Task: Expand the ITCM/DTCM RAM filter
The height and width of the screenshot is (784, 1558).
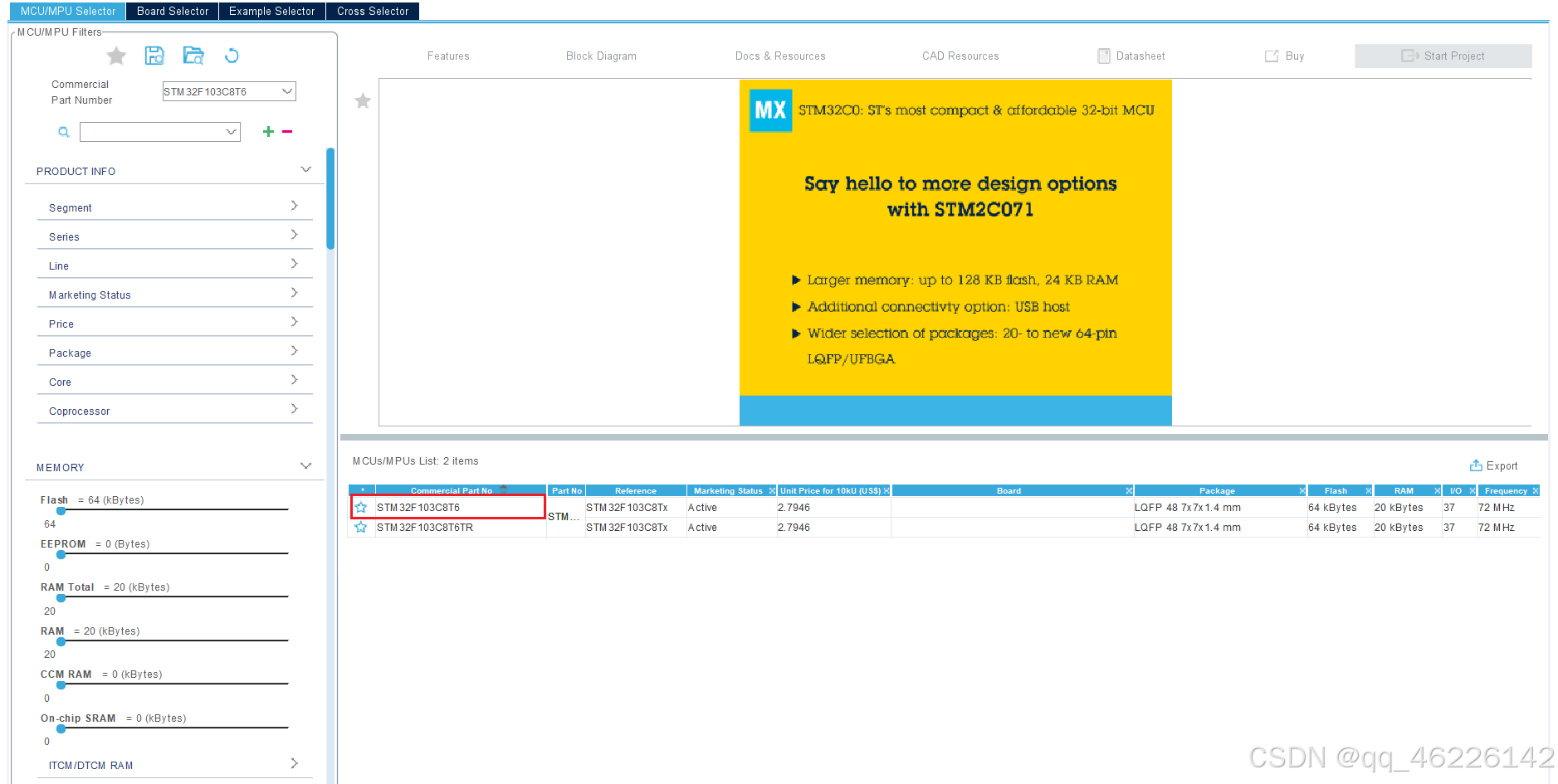Action: tap(294, 763)
